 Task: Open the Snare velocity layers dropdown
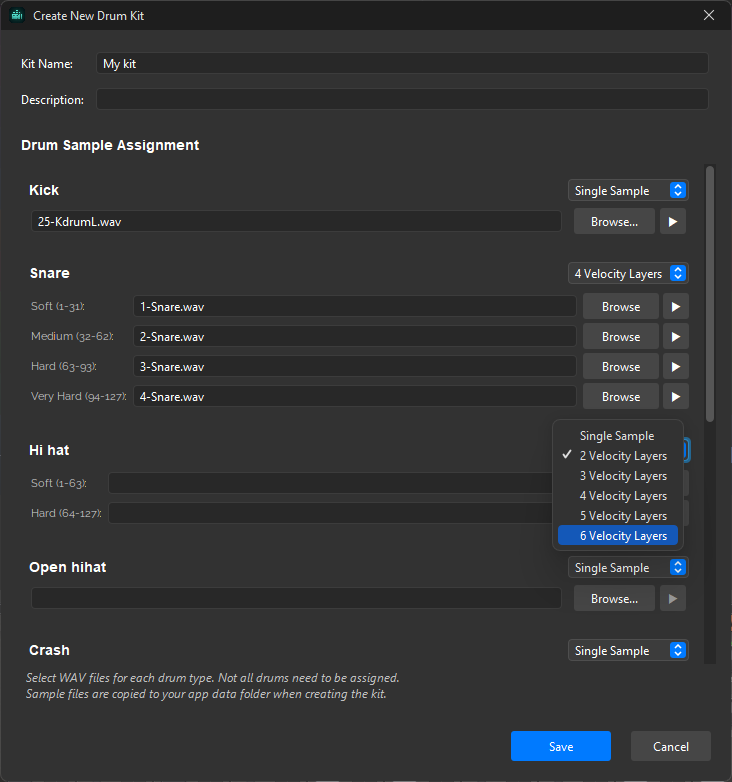[628, 274]
